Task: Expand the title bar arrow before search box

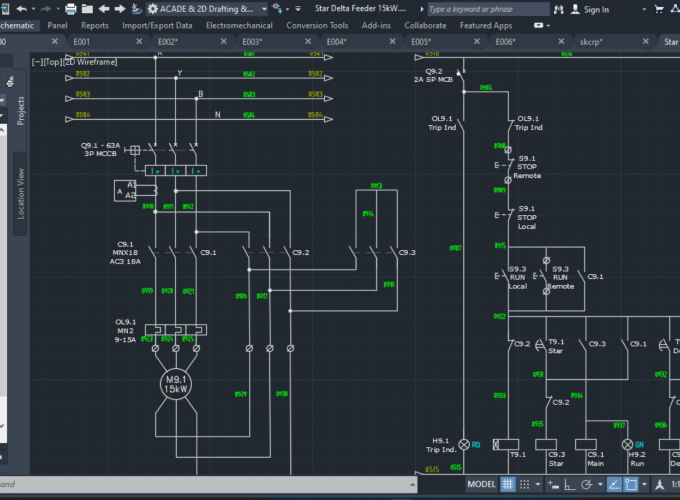Action: 422,9
